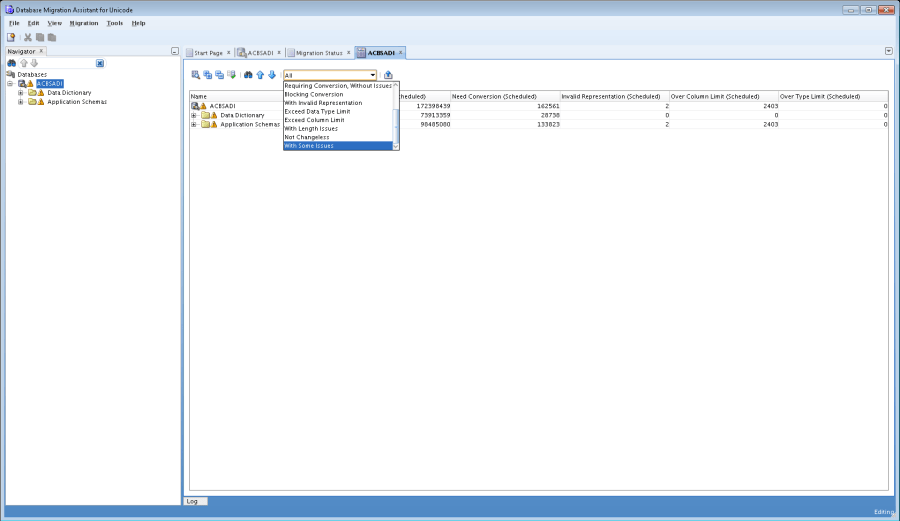Click Invalid Representation (Scheduled) column header
This screenshot has width=900, height=521.
click(614, 96)
